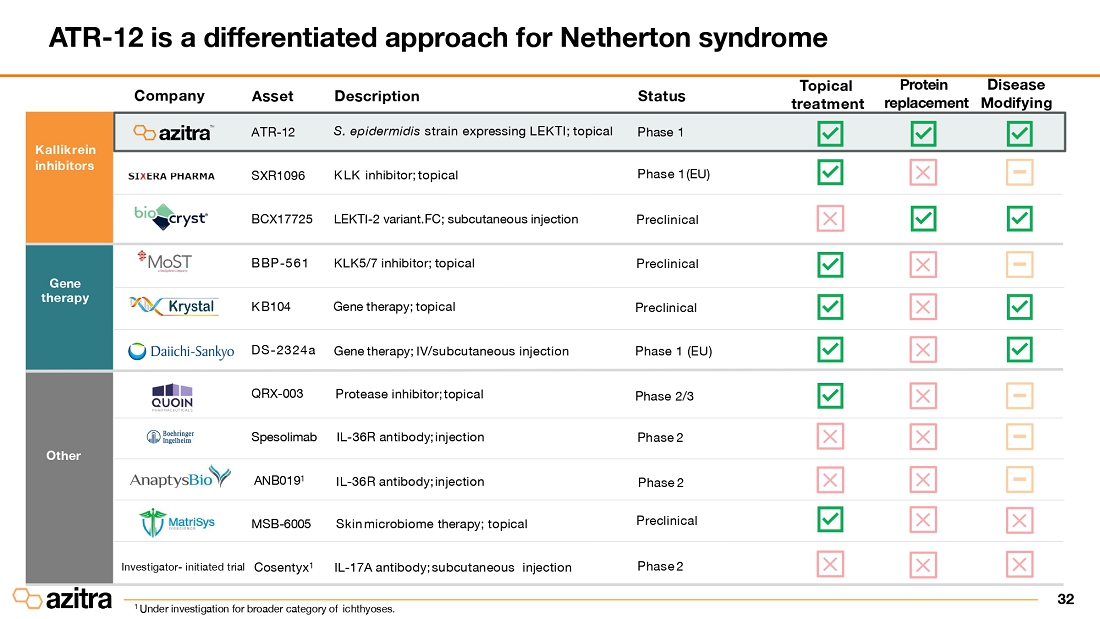Click SXR1096 Protein replacement red X box
This screenshot has width=1100, height=619.
pyautogui.click(x=923, y=173)
